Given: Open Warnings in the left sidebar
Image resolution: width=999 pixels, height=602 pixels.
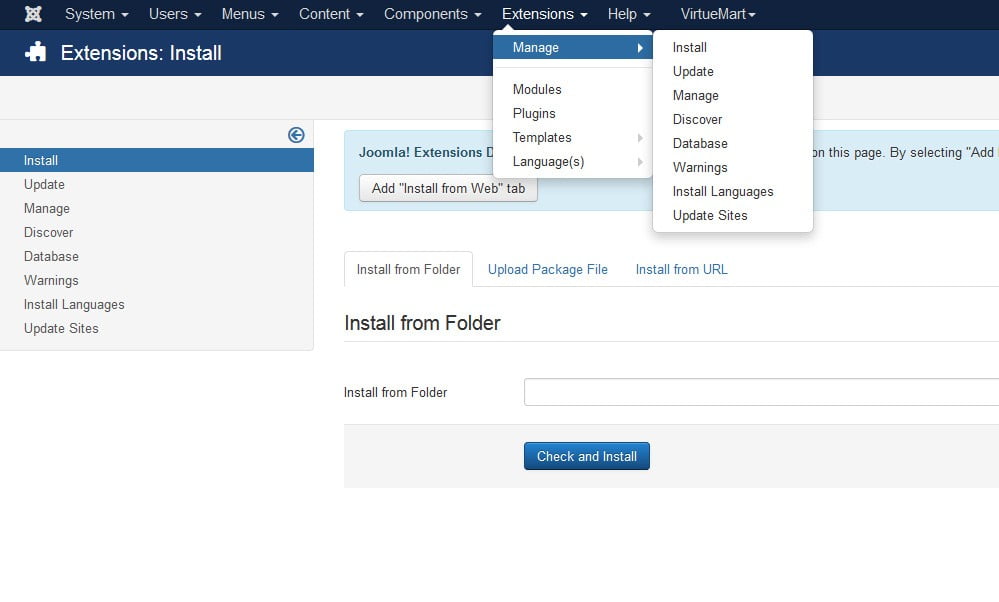Looking at the screenshot, I should (51, 280).
